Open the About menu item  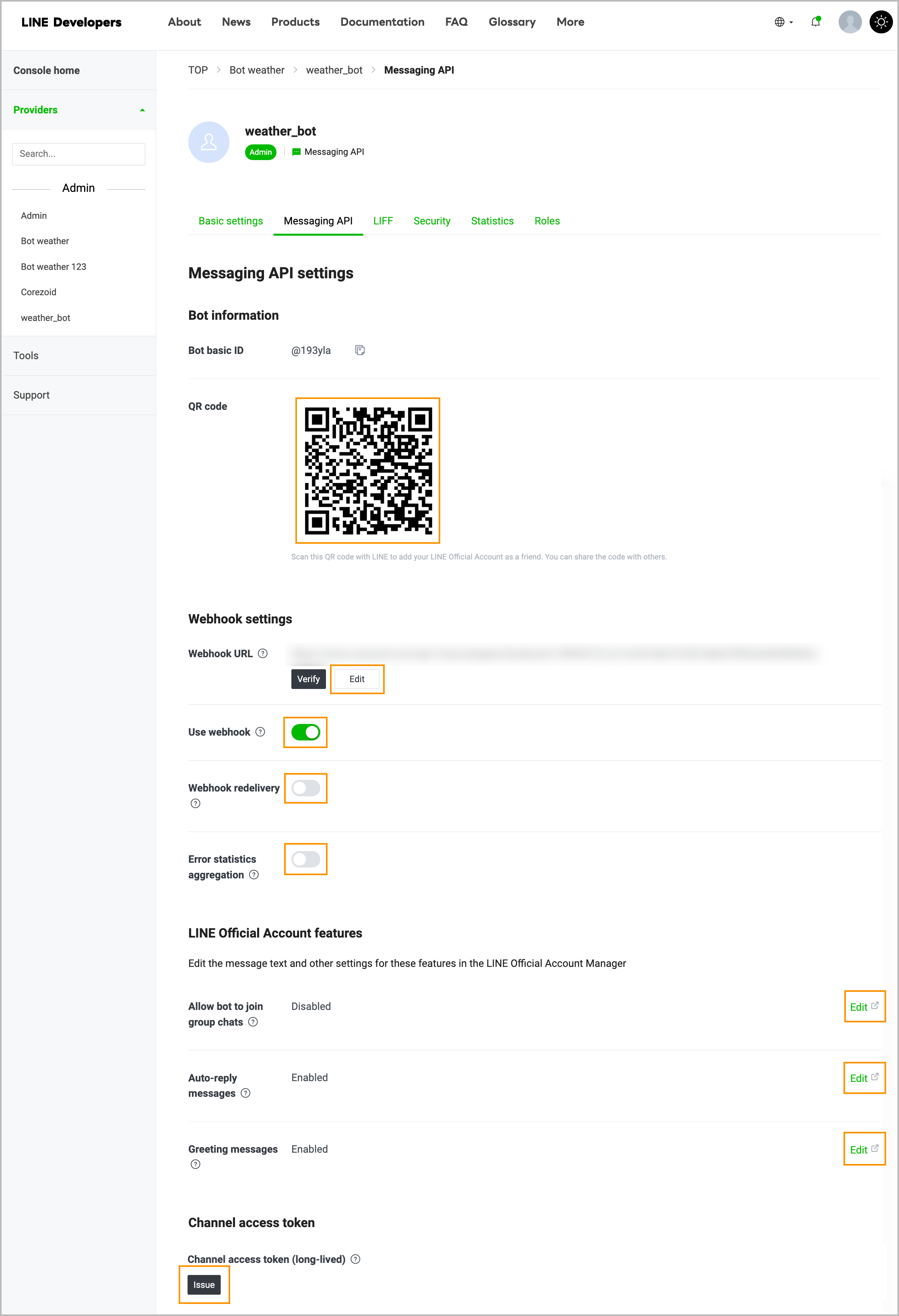184,22
